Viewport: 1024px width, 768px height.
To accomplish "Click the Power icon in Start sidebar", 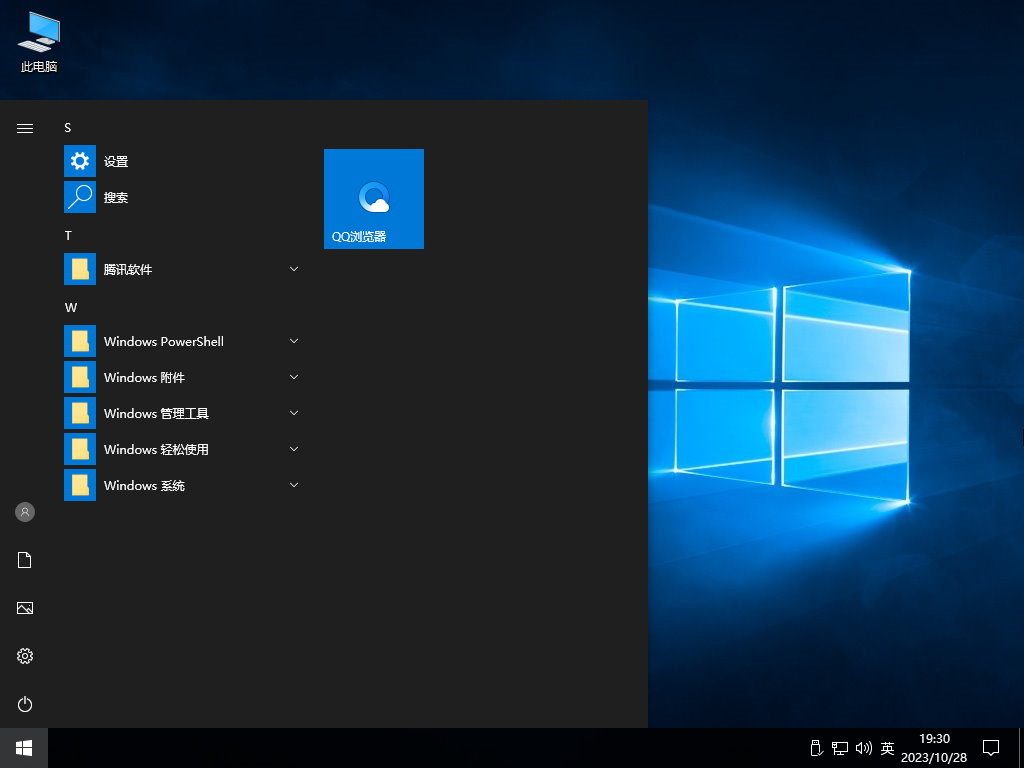I will [x=24, y=704].
